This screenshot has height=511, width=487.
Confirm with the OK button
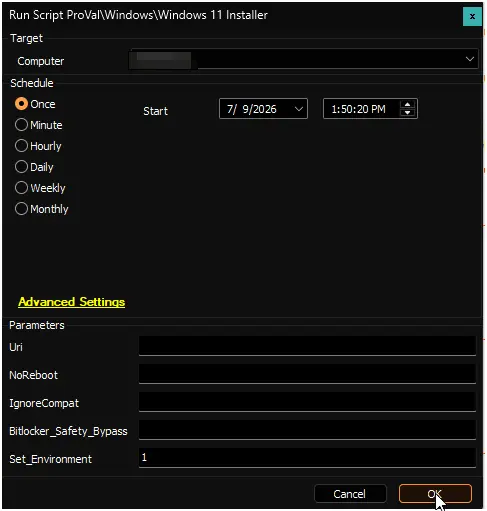coord(435,494)
